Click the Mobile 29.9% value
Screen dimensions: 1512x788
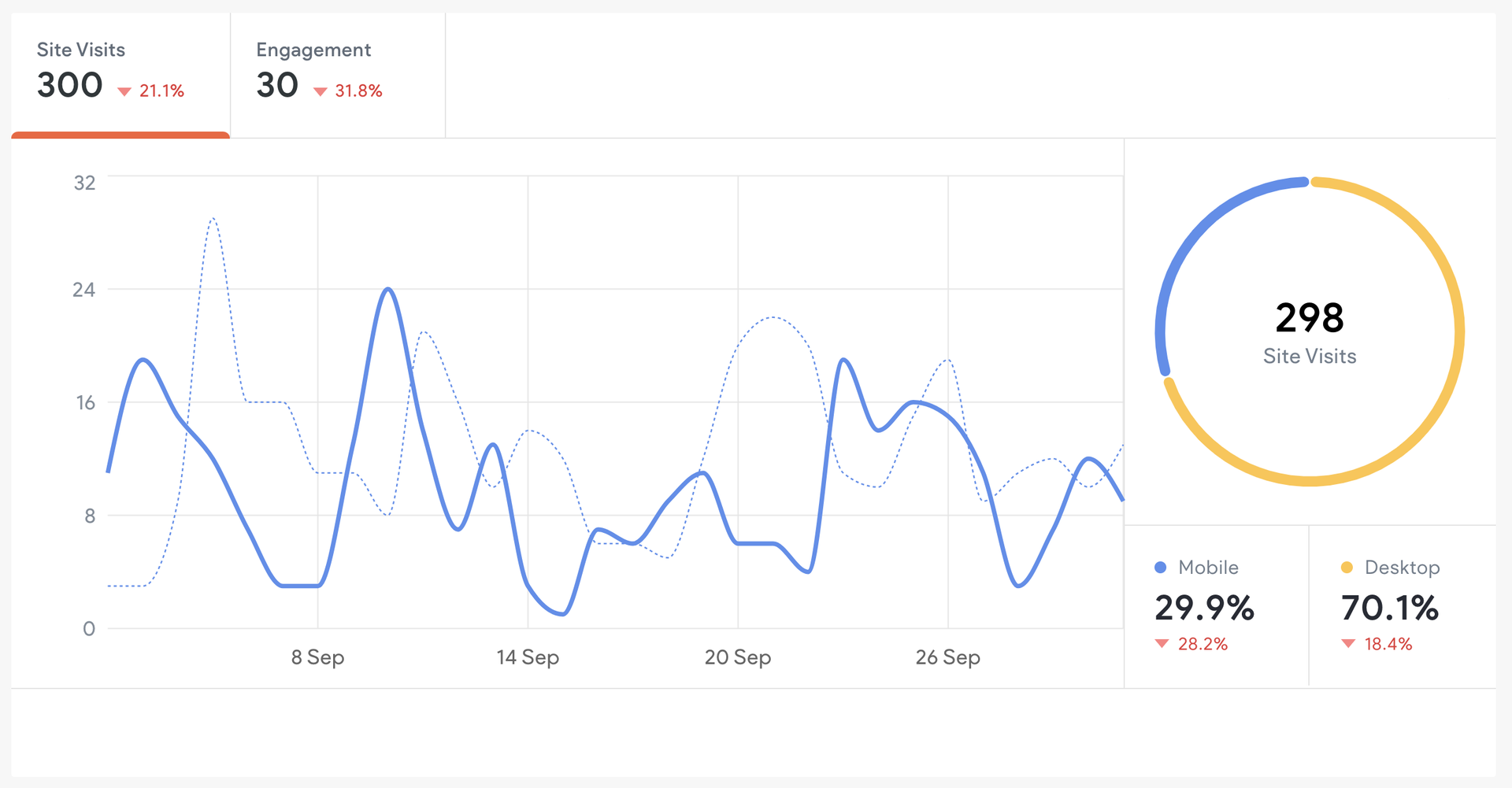point(1204,608)
